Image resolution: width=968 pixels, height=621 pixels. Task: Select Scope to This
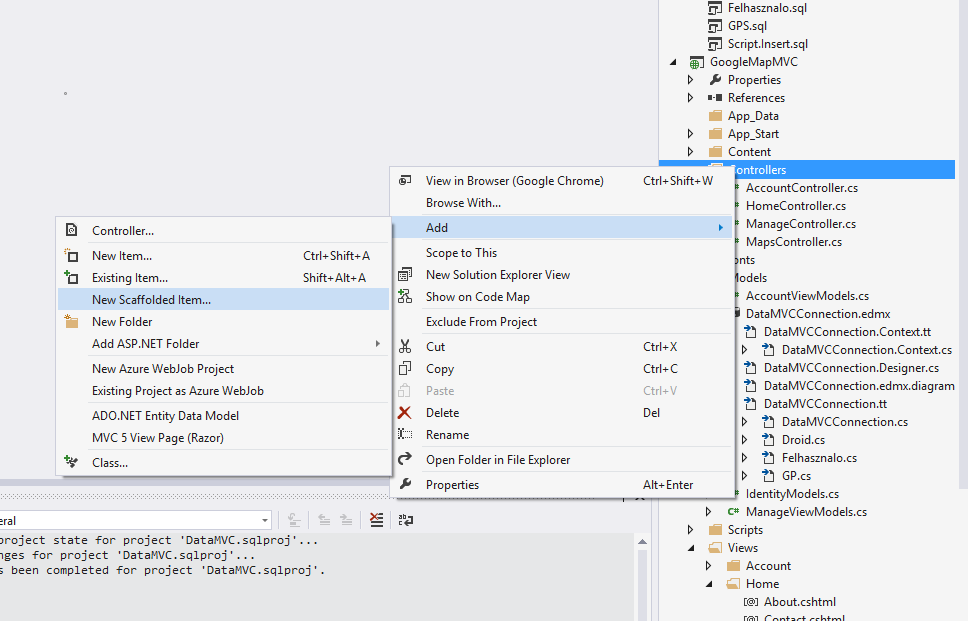click(x=562, y=252)
